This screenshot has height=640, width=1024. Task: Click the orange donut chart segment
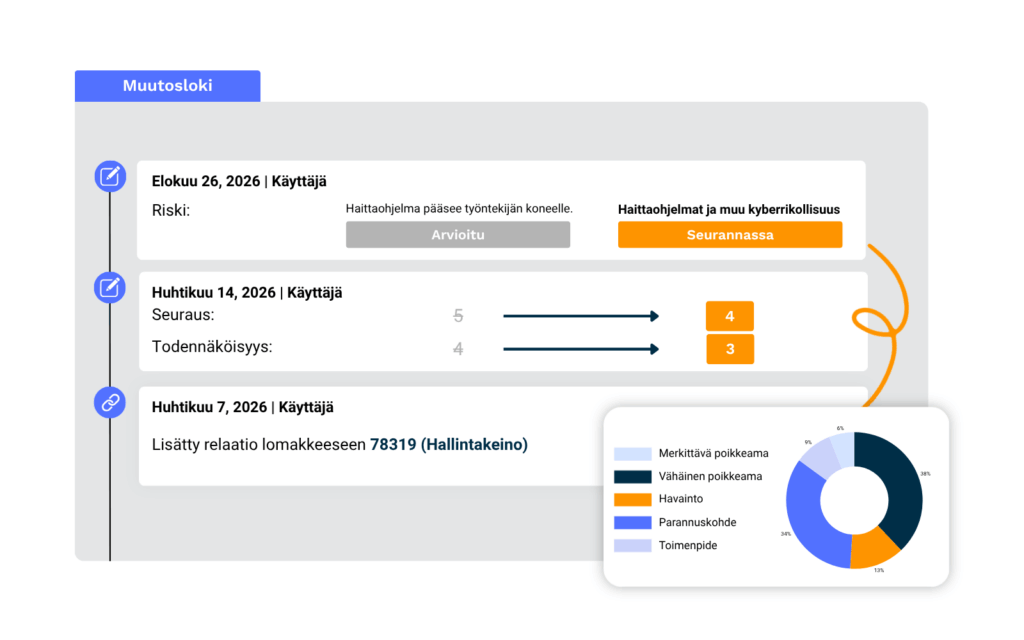[874, 548]
